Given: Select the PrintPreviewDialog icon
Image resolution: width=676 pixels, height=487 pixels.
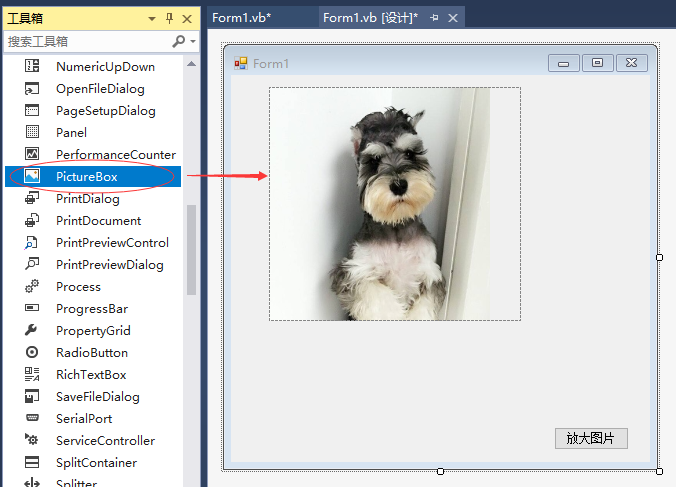Looking at the screenshot, I should pos(32,264).
